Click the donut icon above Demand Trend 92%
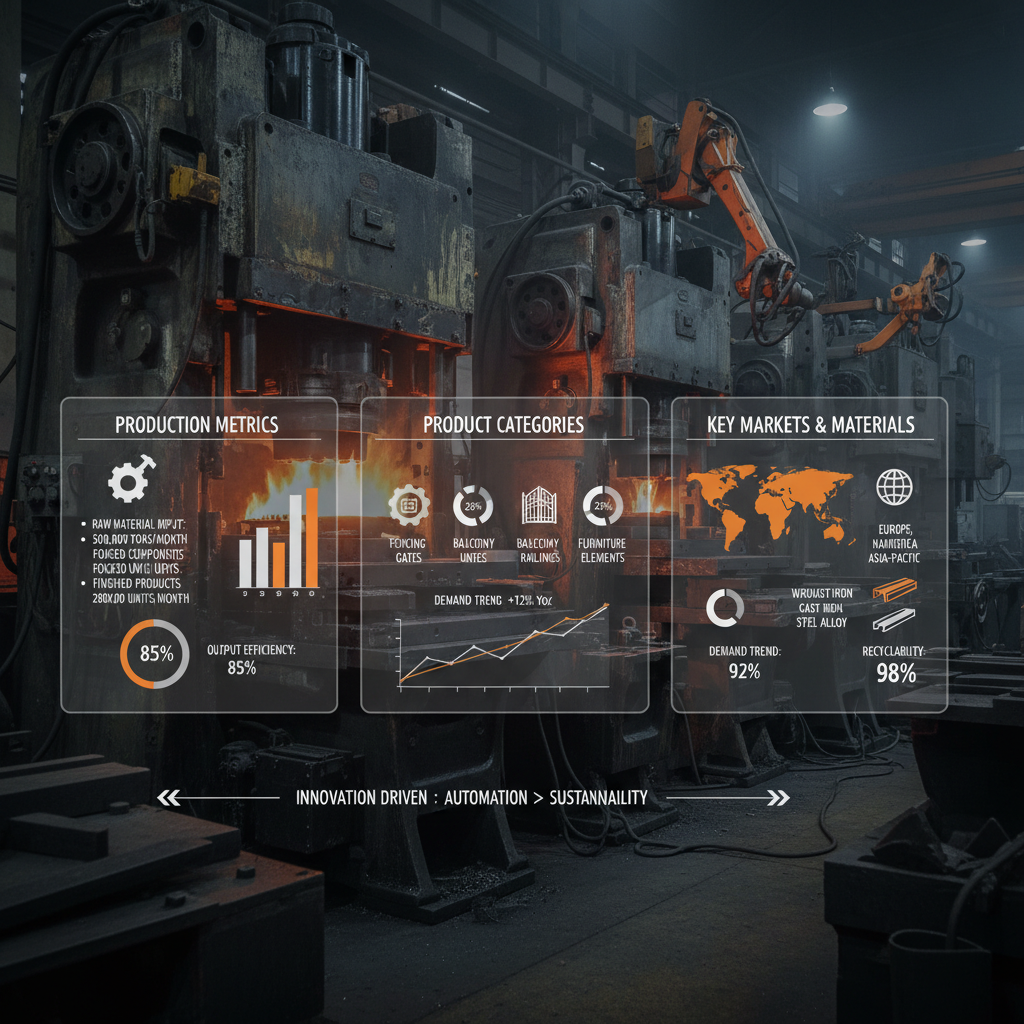 [x=725, y=607]
